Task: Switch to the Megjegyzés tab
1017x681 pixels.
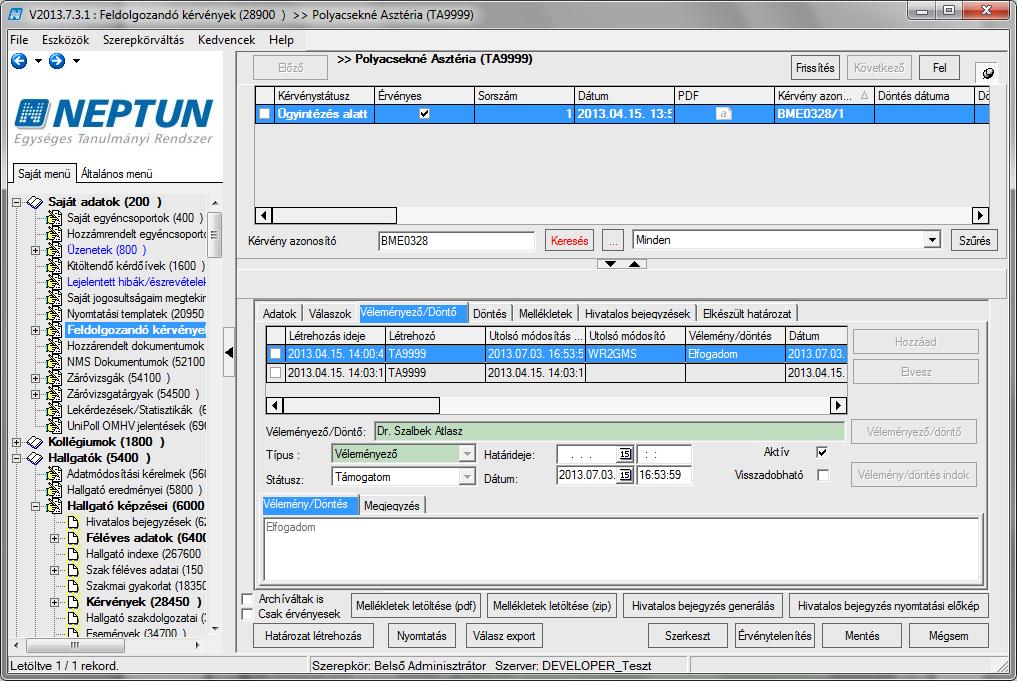Action: 391,506
